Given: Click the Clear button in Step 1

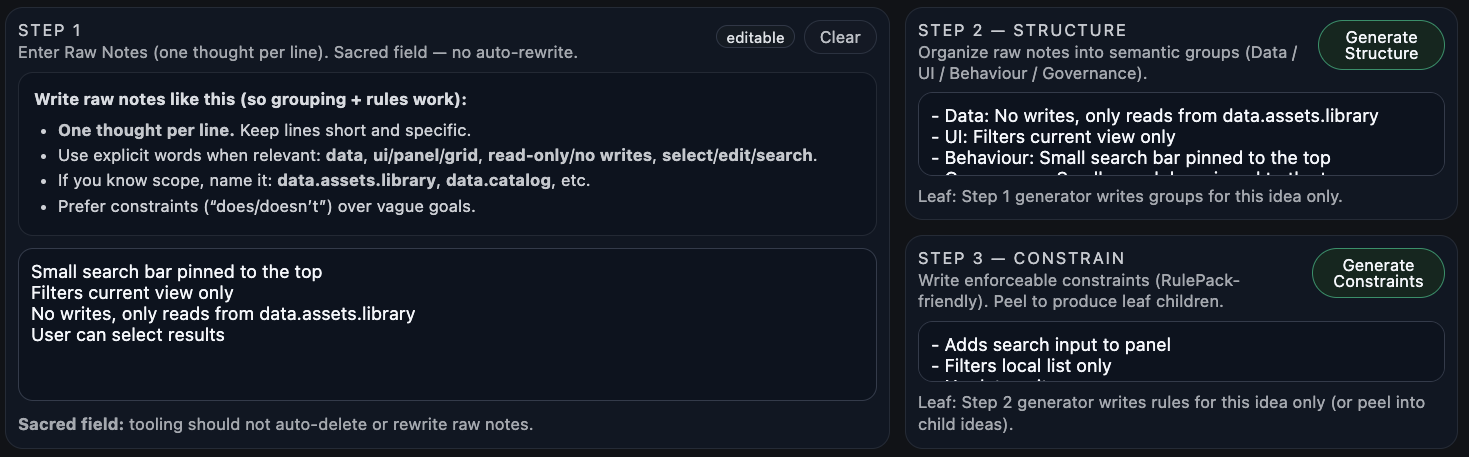Looking at the screenshot, I should pos(840,37).
